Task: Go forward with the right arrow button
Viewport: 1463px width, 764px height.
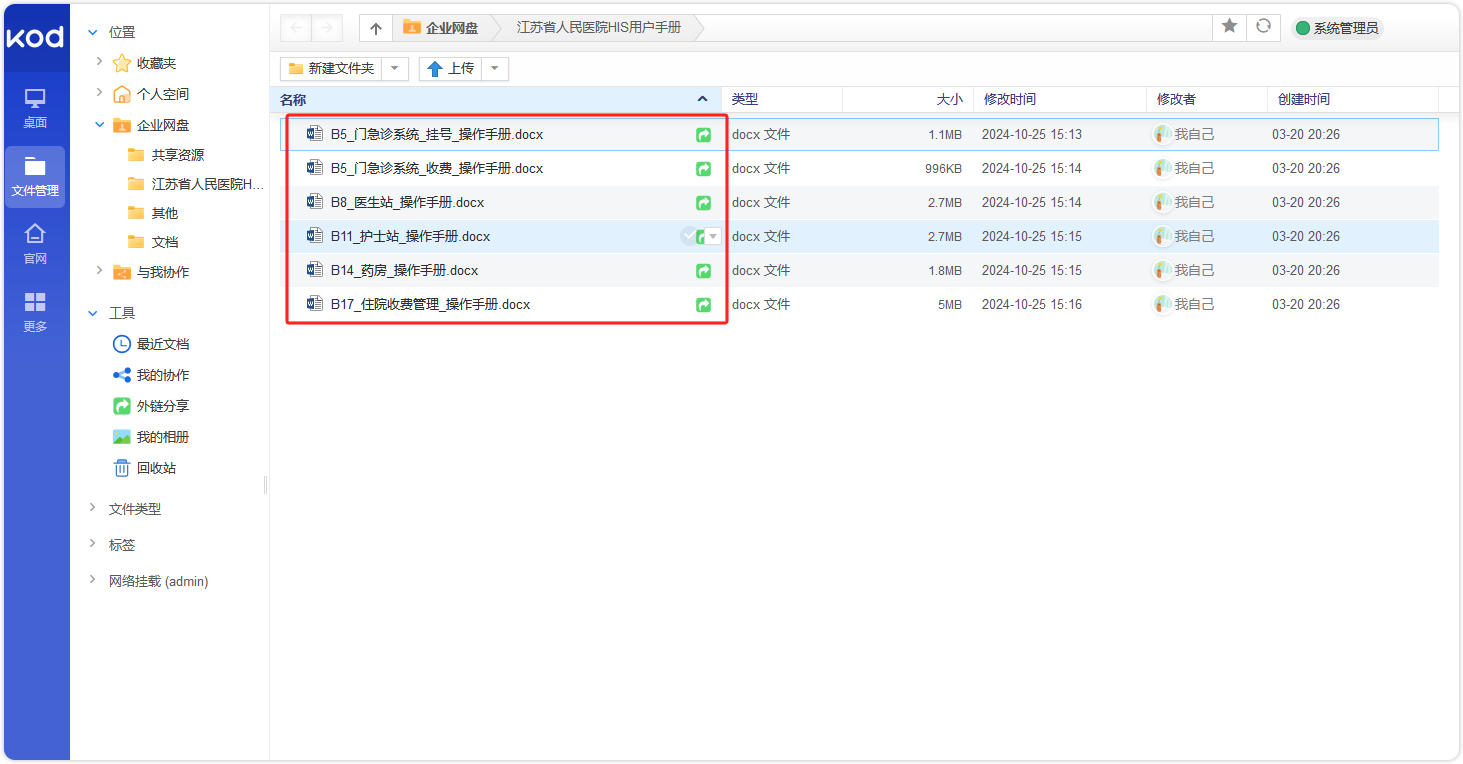Action: tap(327, 28)
